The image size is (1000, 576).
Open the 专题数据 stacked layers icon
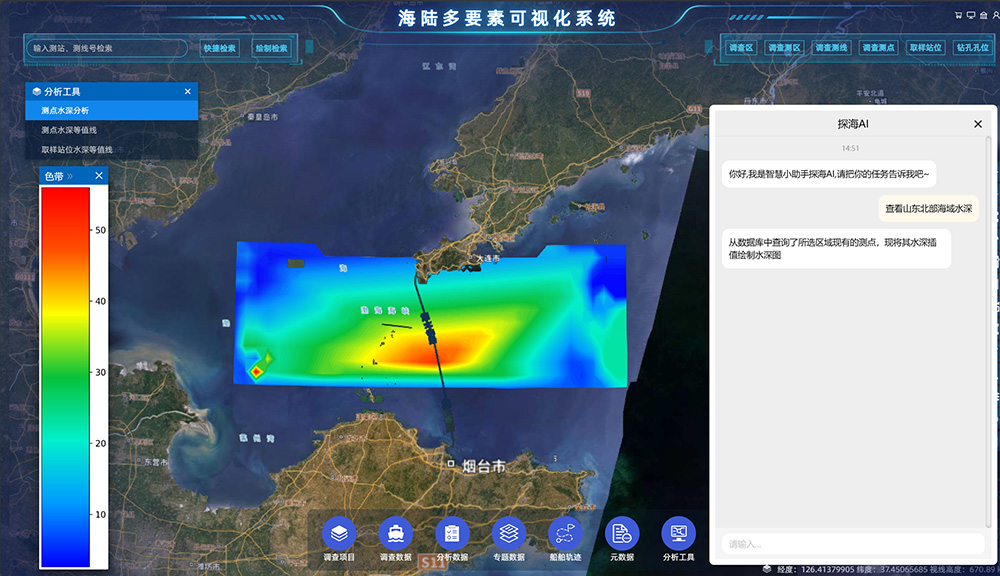pyautogui.click(x=509, y=533)
